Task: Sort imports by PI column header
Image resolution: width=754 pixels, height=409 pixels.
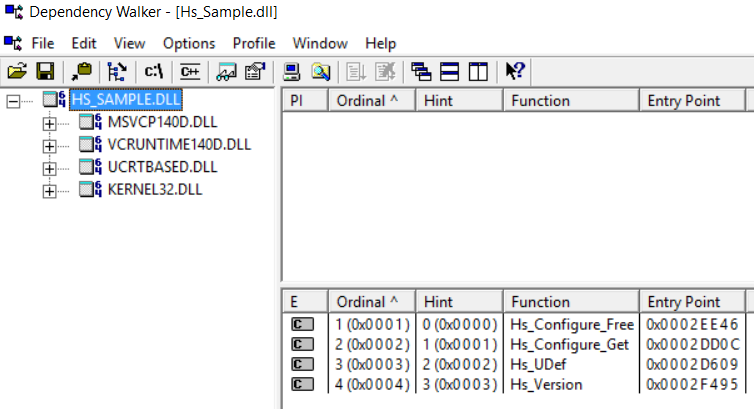Action: [x=305, y=100]
